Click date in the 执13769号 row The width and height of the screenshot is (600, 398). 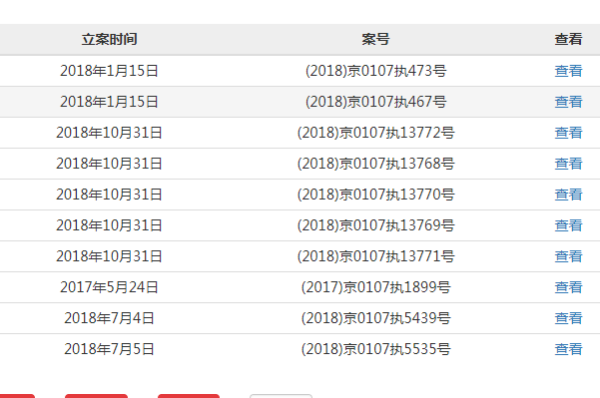[109, 225]
